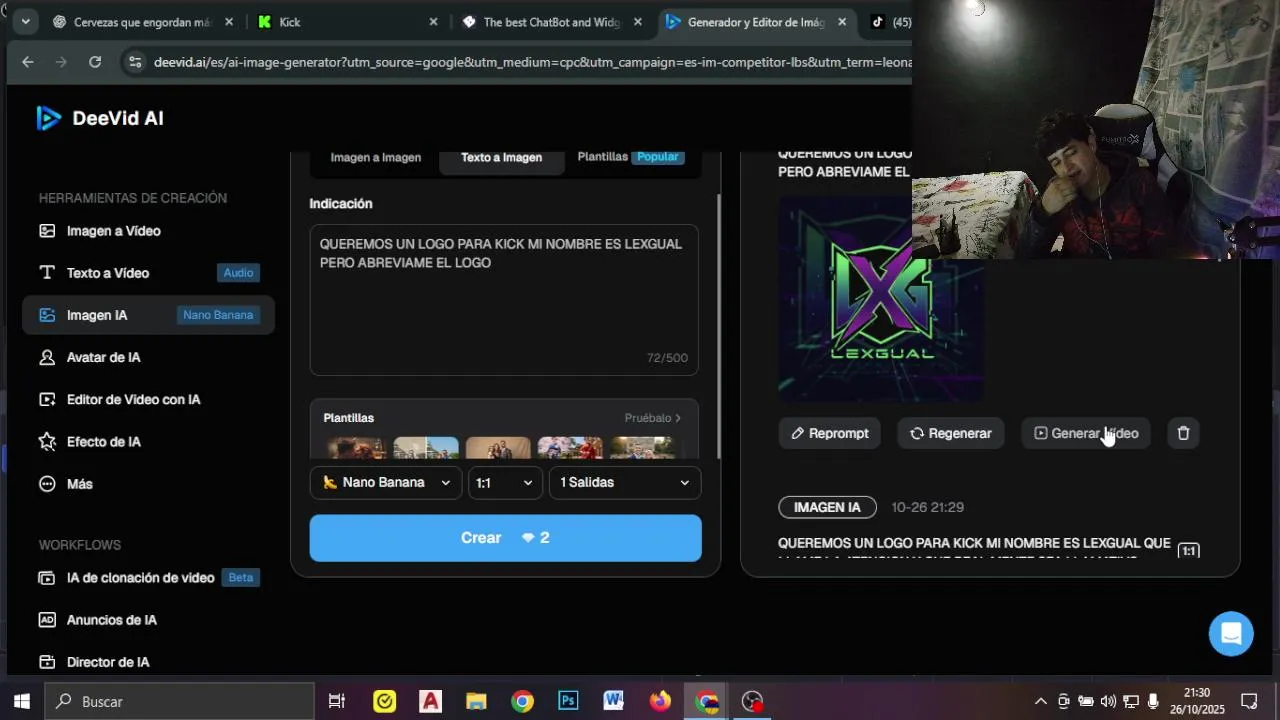Open the Nano Banana model dropdown

tap(386, 482)
